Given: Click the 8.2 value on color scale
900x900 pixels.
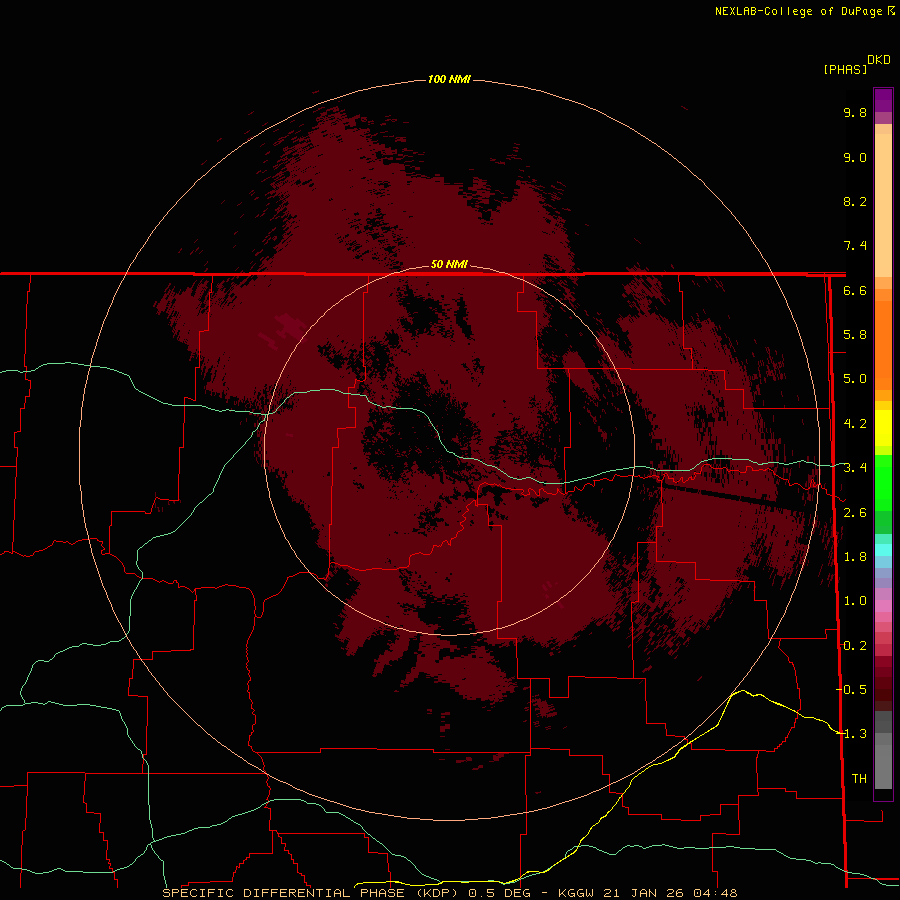Looking at the screenshot, I should [x=855, y=201].
